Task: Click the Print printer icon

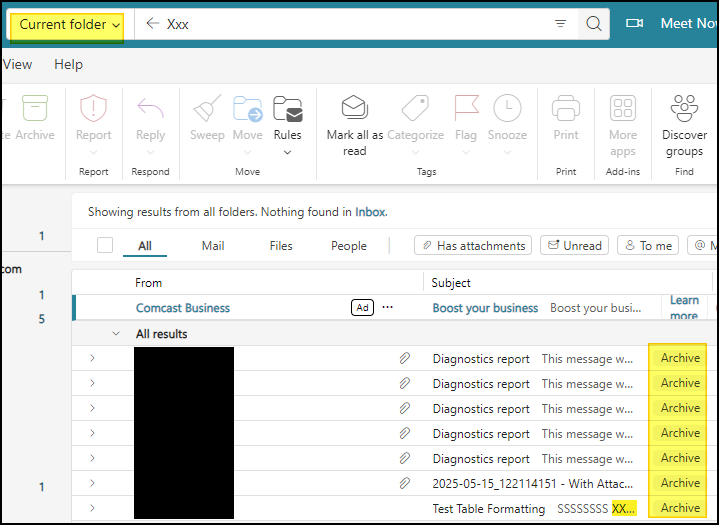Action: [566, 108]
